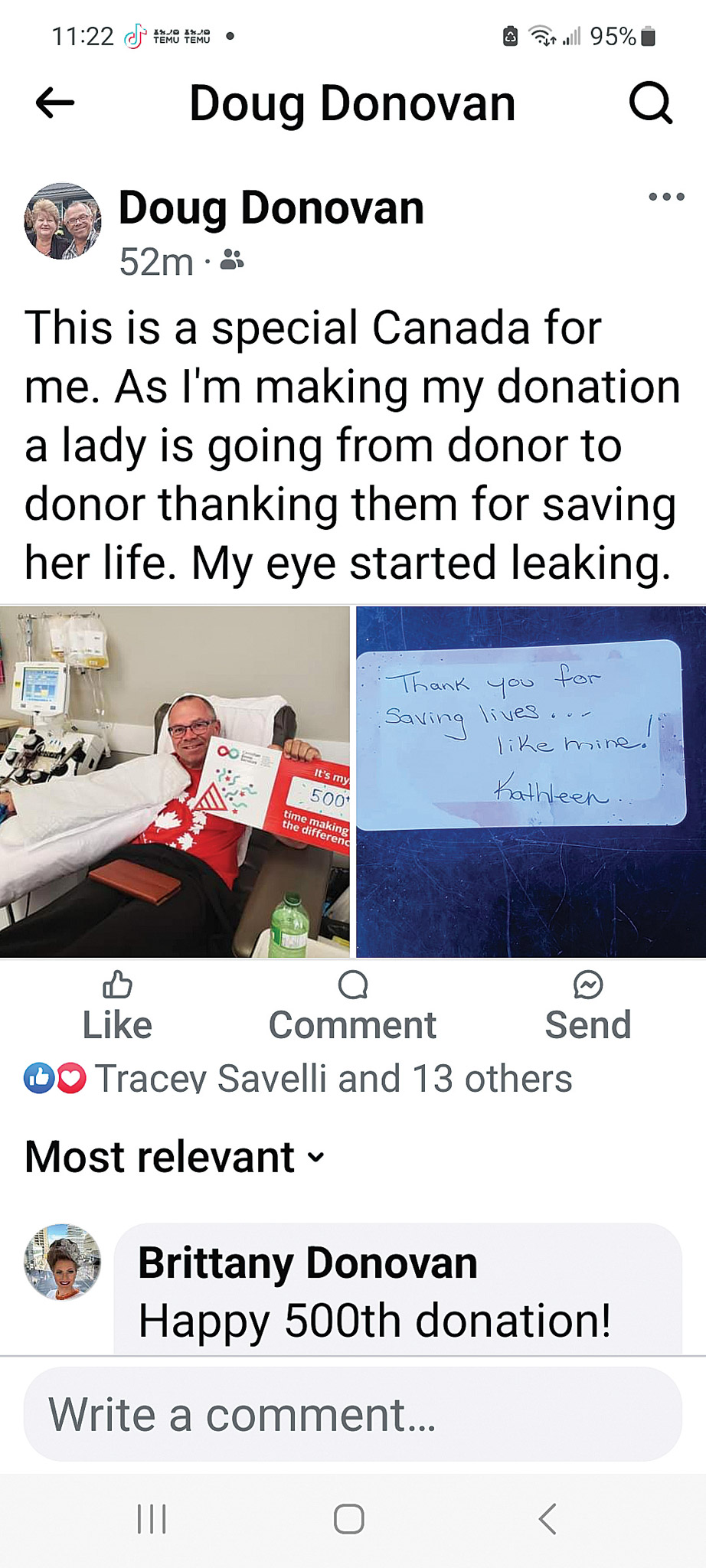View Tracey Savelli and 13 others reactions
The image size is (706, 1568).
[x=333, y=1078]
